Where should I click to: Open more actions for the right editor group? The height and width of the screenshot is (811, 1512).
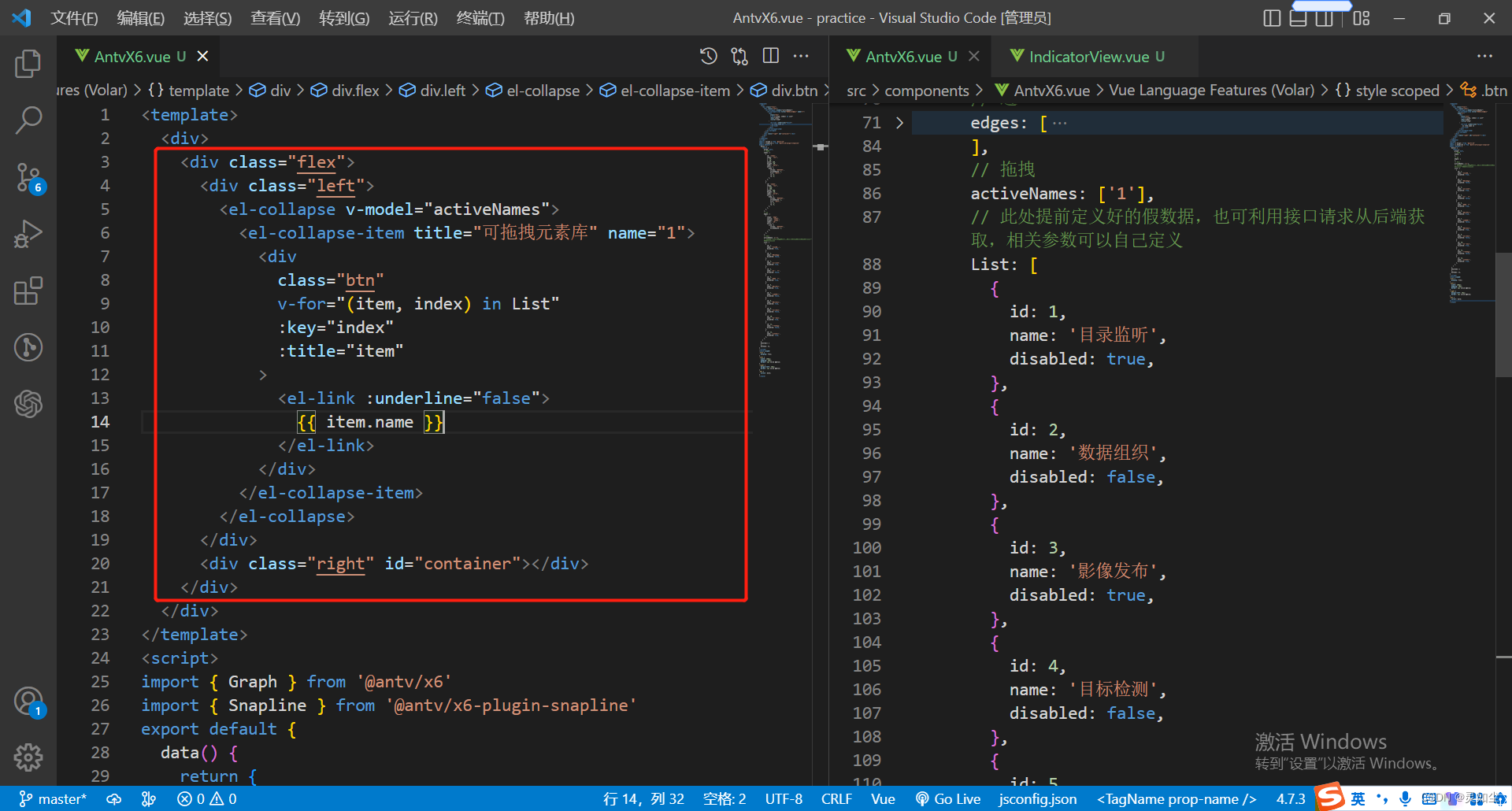tap(1484, 56)
